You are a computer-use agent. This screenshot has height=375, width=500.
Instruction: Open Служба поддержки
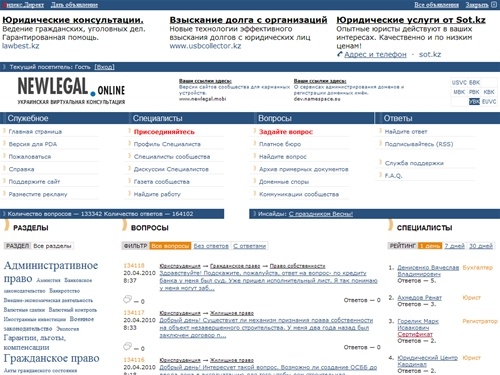(x=414, y=163)
